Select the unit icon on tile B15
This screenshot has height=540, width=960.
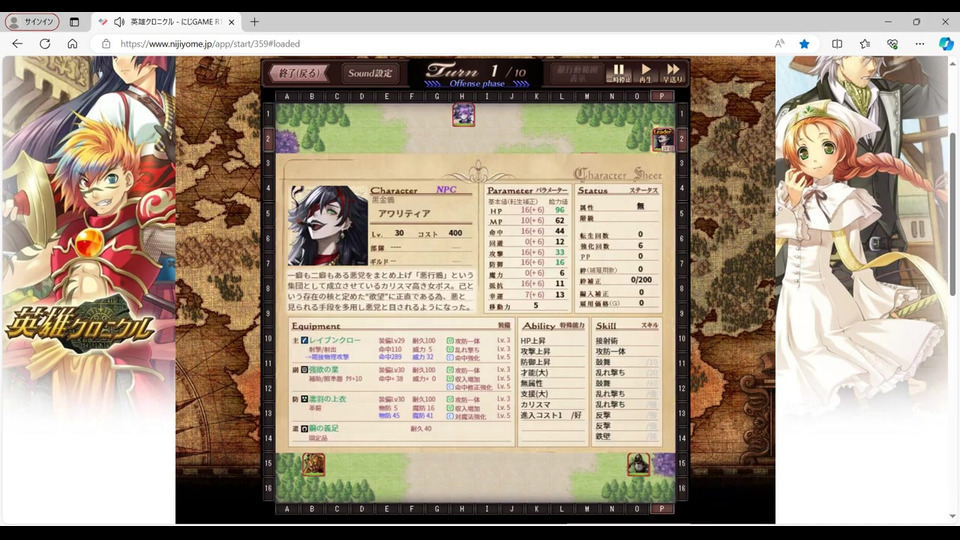tap(313, 464)
